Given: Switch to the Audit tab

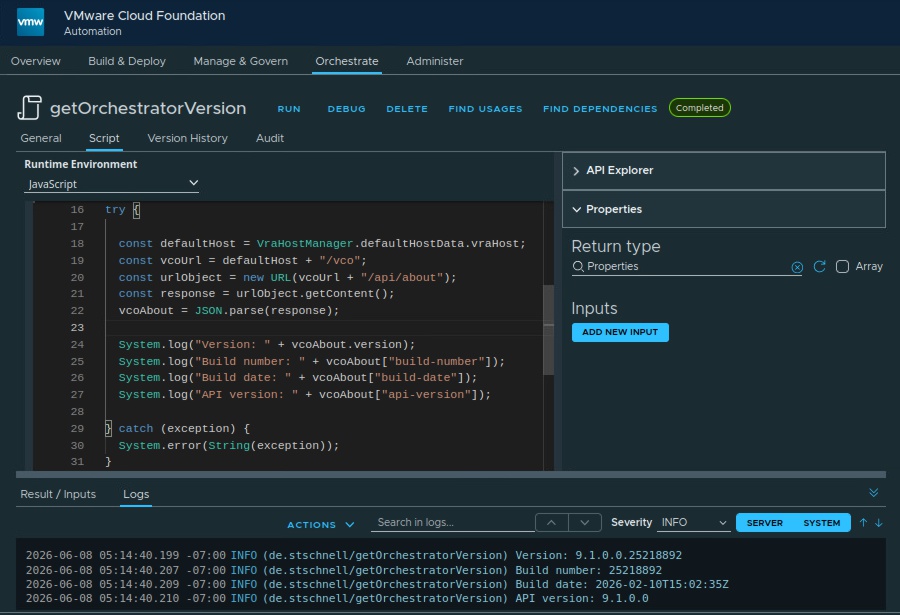Looking at the screenshot, I should tap(270, 138).
